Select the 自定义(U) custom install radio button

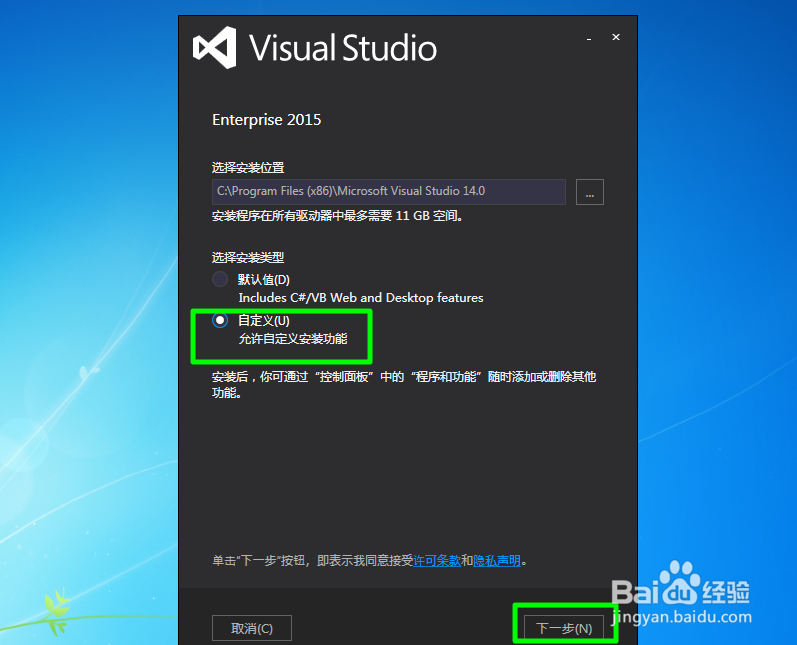pyautogui.click(x=220, y=320)
